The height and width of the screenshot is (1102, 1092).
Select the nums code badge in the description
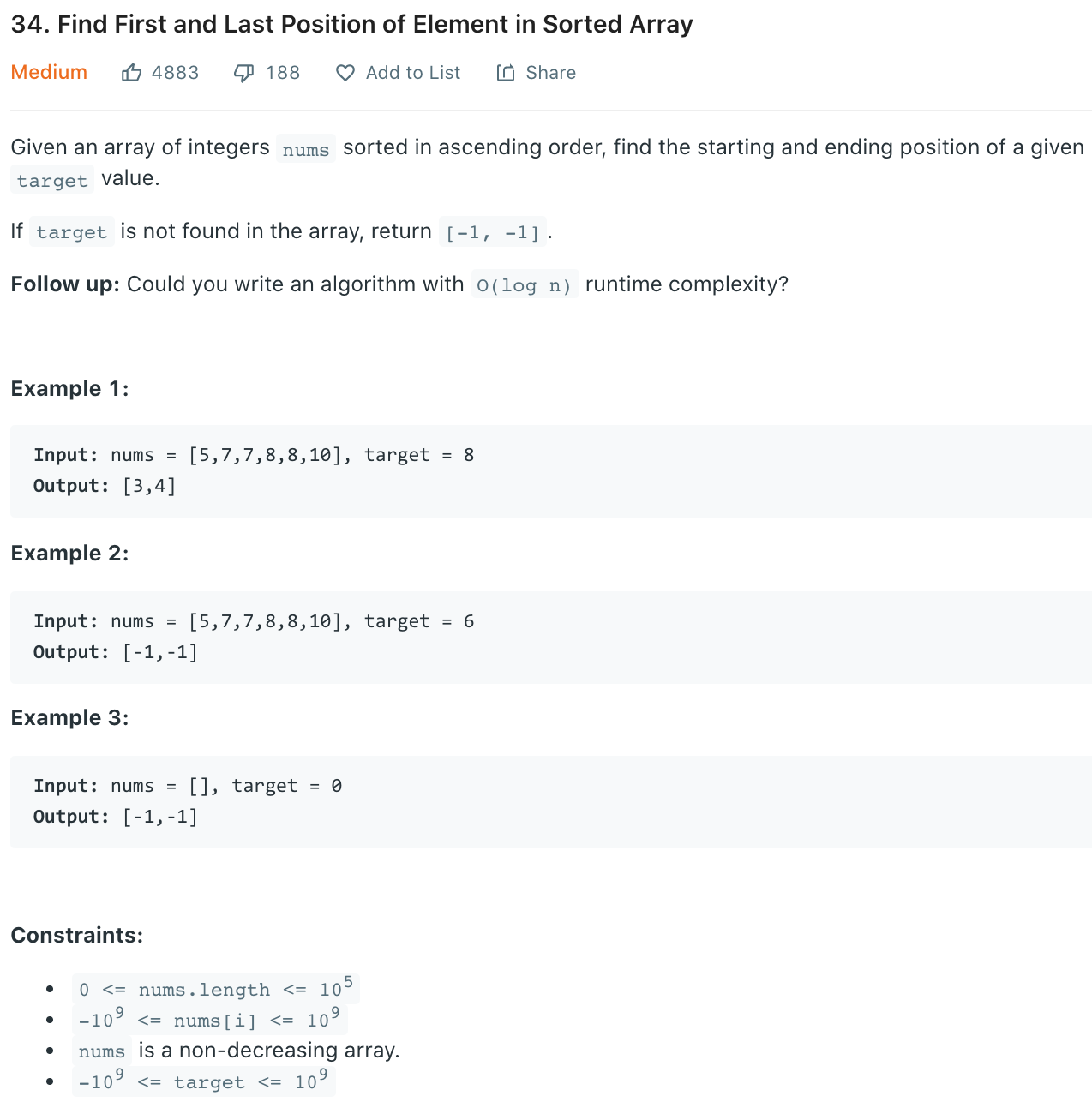(x=305, y=148)
